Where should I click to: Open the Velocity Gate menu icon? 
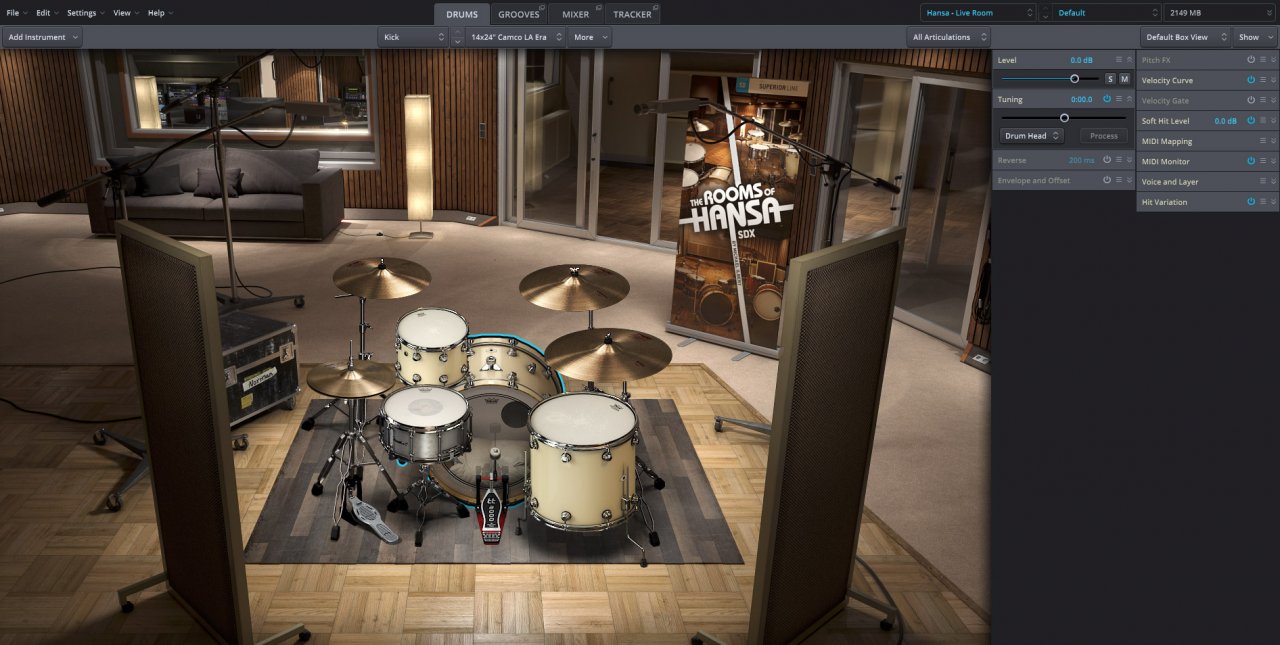pyautogui.click(x=1263, y=100)
